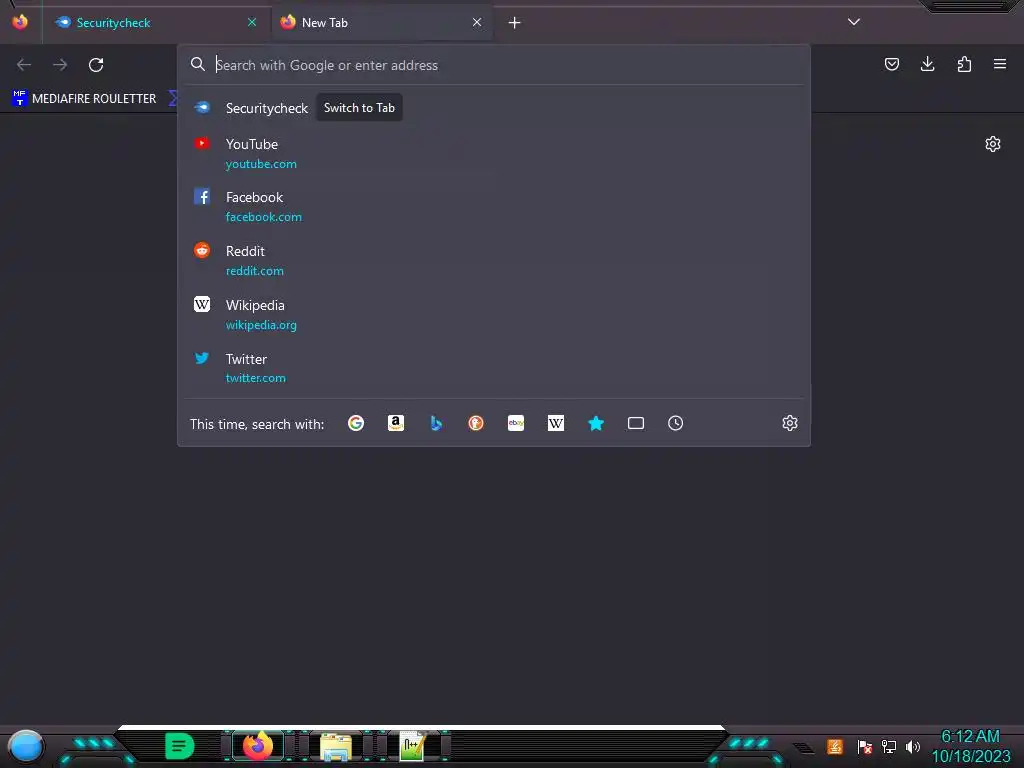Open the Start orb on taskbar
The height and width of the screenshot is (768, 1024).
point(26,746)
